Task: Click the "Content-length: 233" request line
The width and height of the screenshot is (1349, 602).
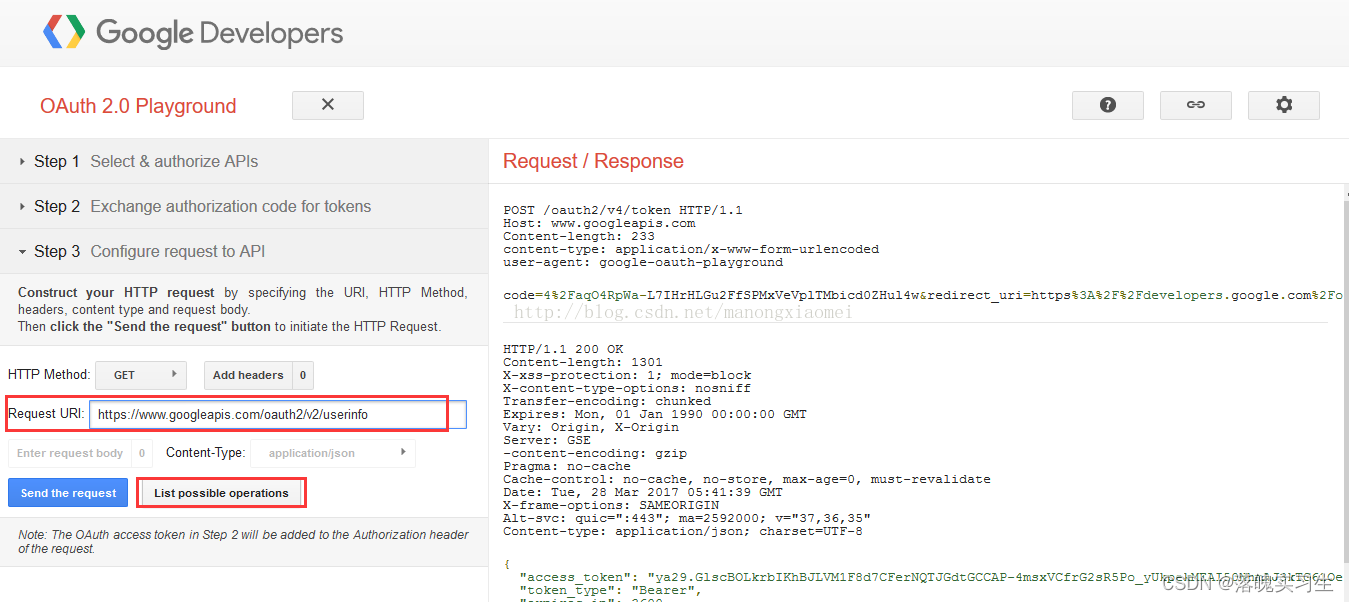Action: pyautogui.click(x=579, y=237)
